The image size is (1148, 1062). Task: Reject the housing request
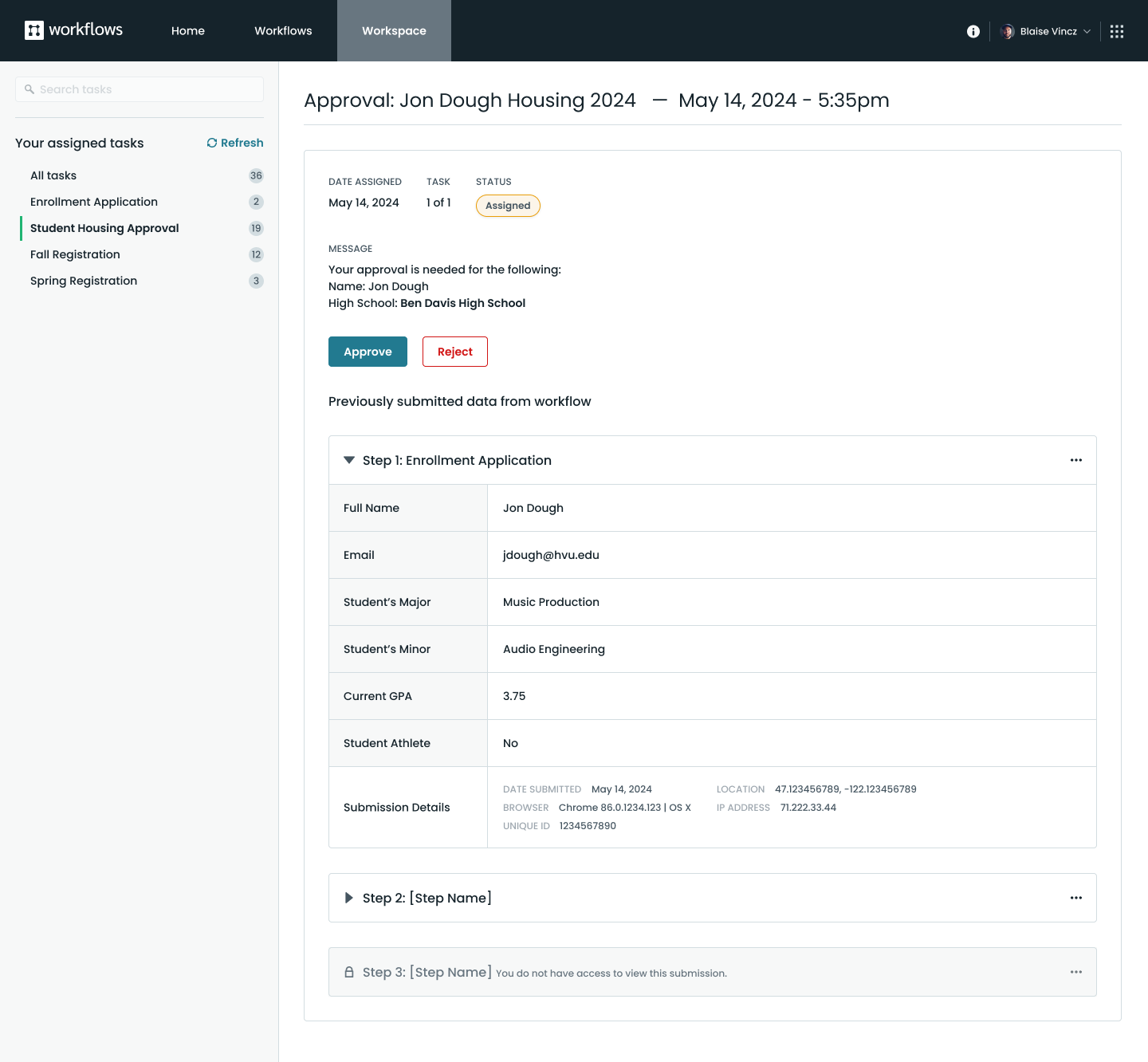click(x=454, y=352)
